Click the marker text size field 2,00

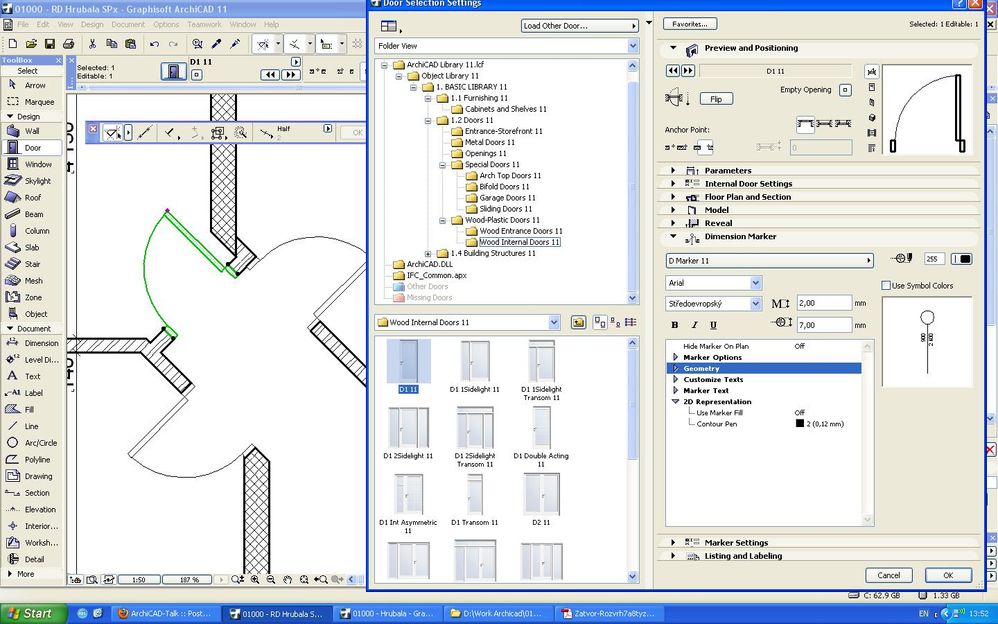pos(824,303)
